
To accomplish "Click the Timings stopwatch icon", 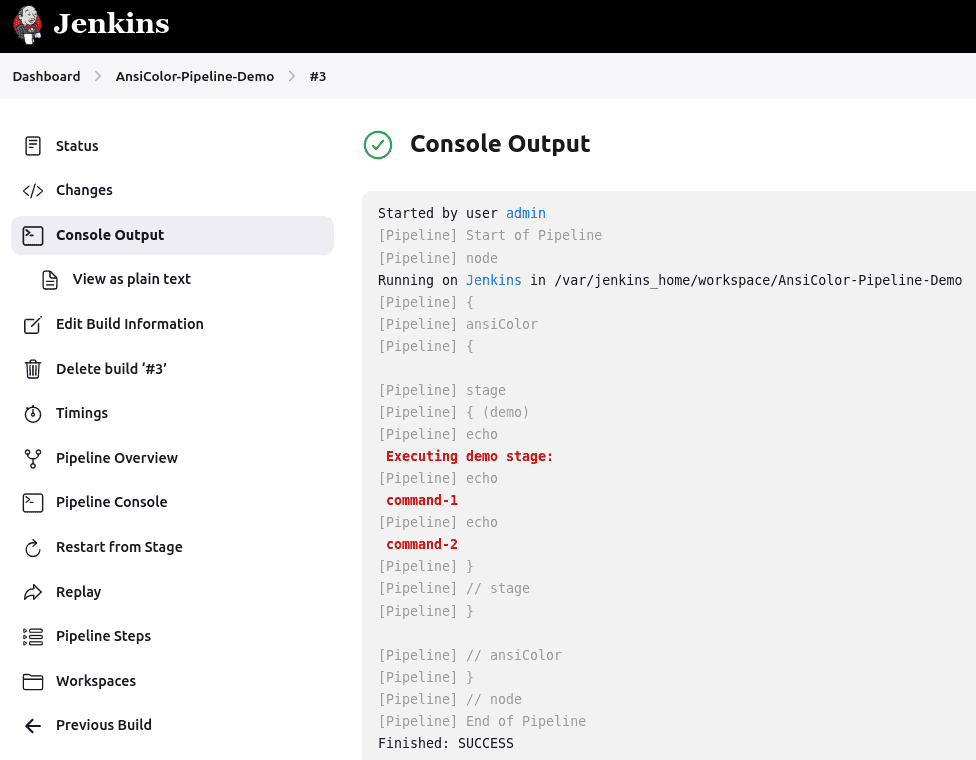I will click(33, 413).
